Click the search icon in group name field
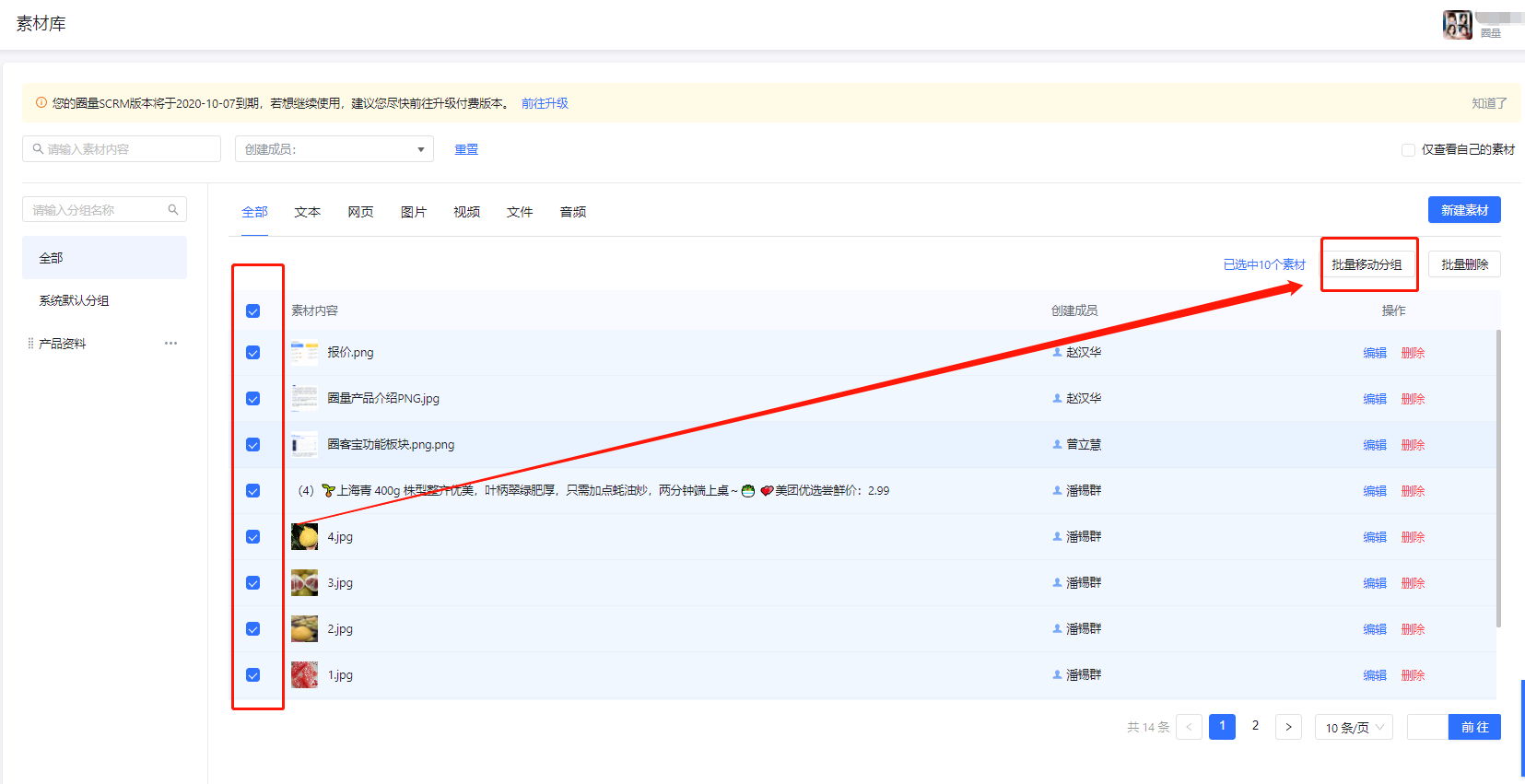 (173, 210)
